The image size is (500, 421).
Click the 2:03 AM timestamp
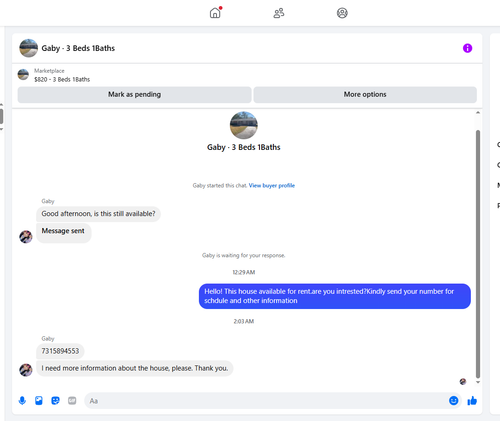click(244, 321)
